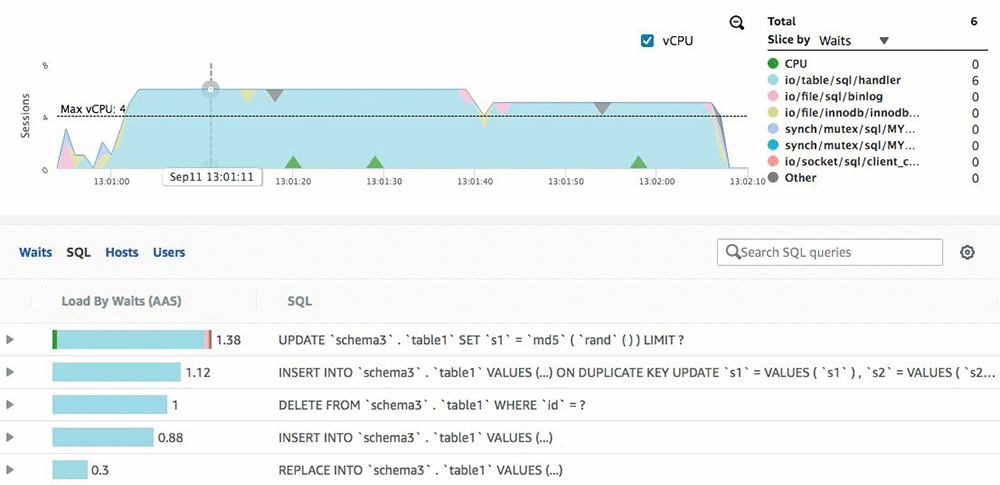Viewport: 1000px width, 485px height.
Task: Click the gray down marker near 13:01:20
Action: [x=275, y=95]
